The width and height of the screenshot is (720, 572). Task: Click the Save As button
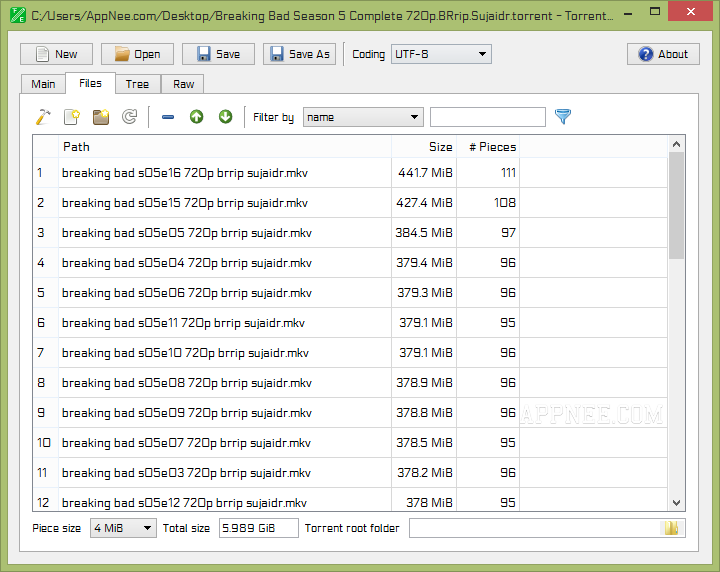(299, 54)
